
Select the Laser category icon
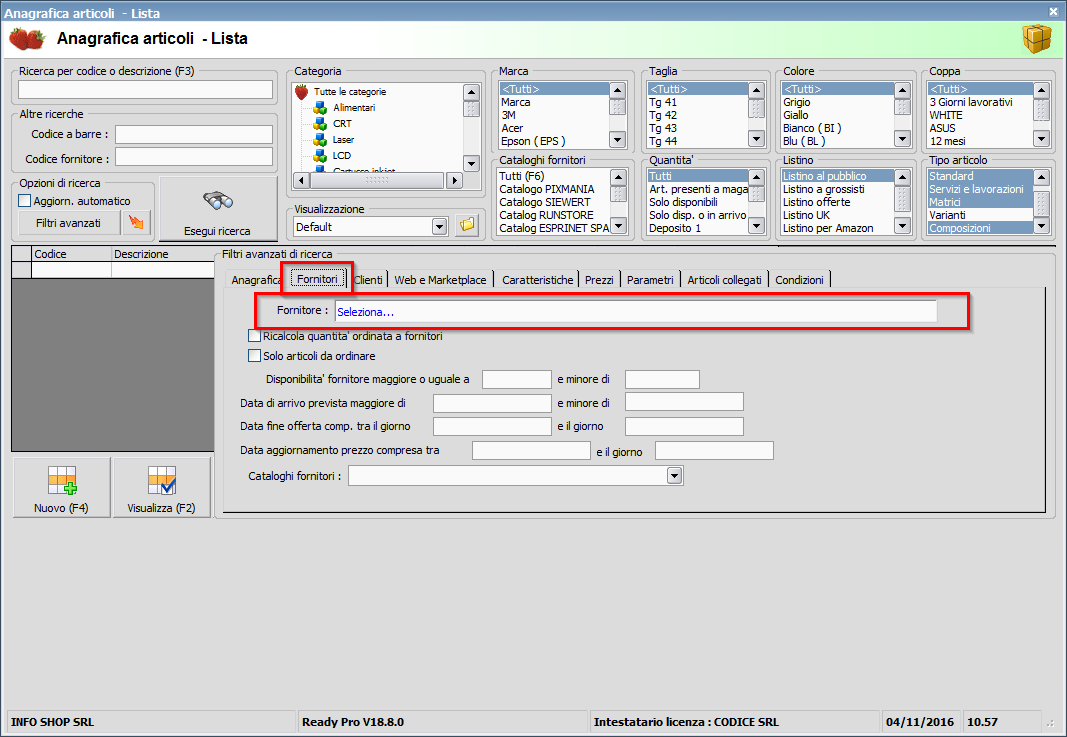pyautogui.click(x=320, y=140)
